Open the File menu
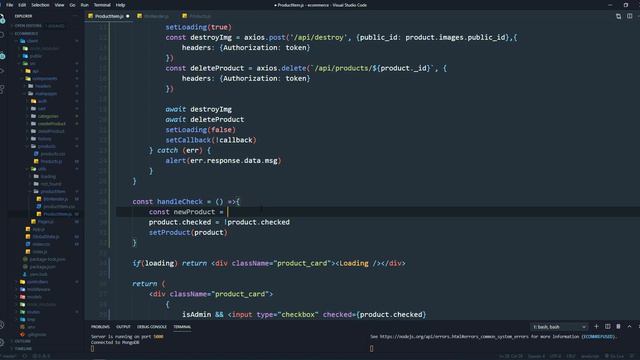Image resolution: width=640 pixels, height=360 pixels. point(9,5)
